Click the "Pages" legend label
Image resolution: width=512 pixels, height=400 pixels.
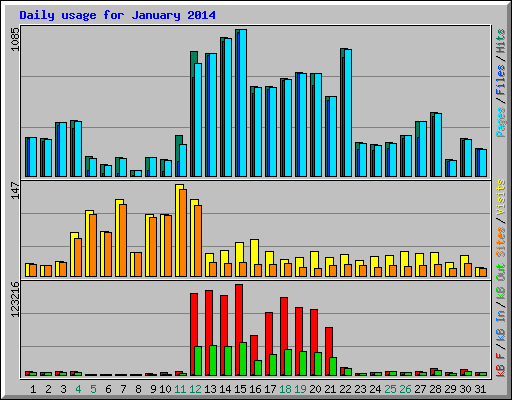(x=500, y=122)
